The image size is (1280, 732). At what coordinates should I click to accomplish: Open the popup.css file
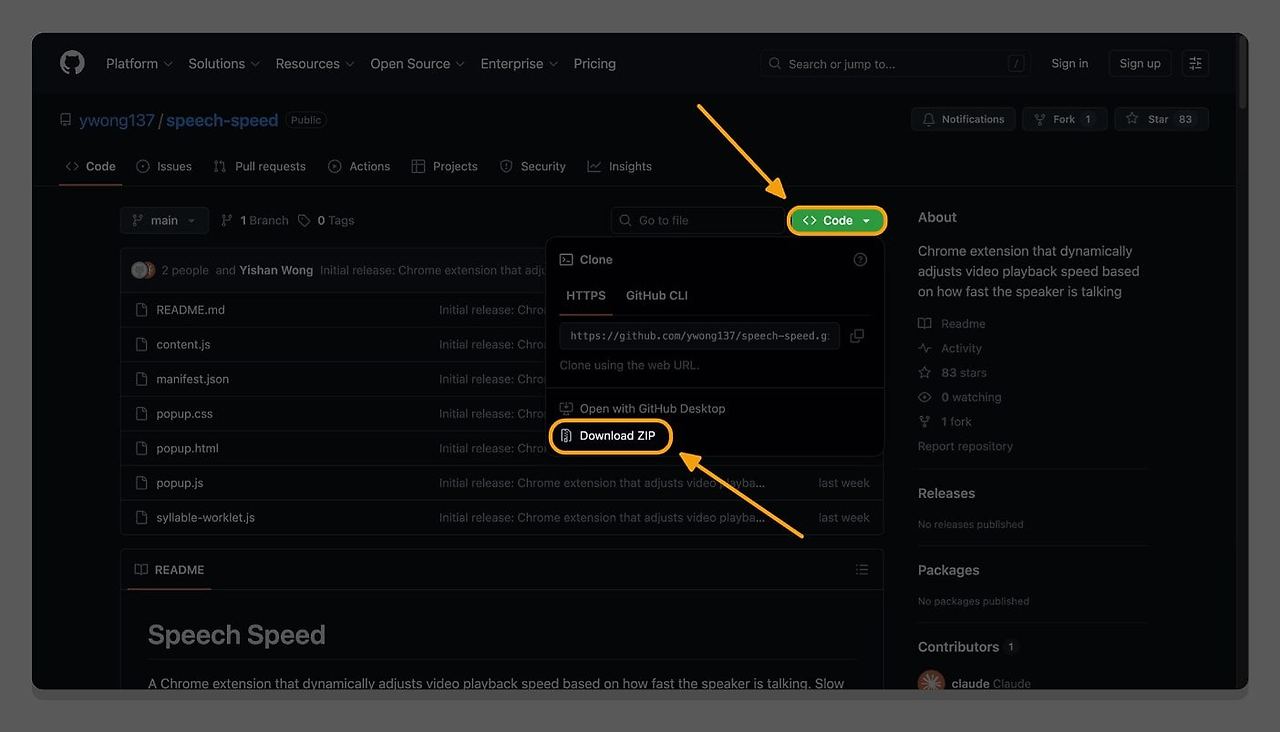(184, 414)
